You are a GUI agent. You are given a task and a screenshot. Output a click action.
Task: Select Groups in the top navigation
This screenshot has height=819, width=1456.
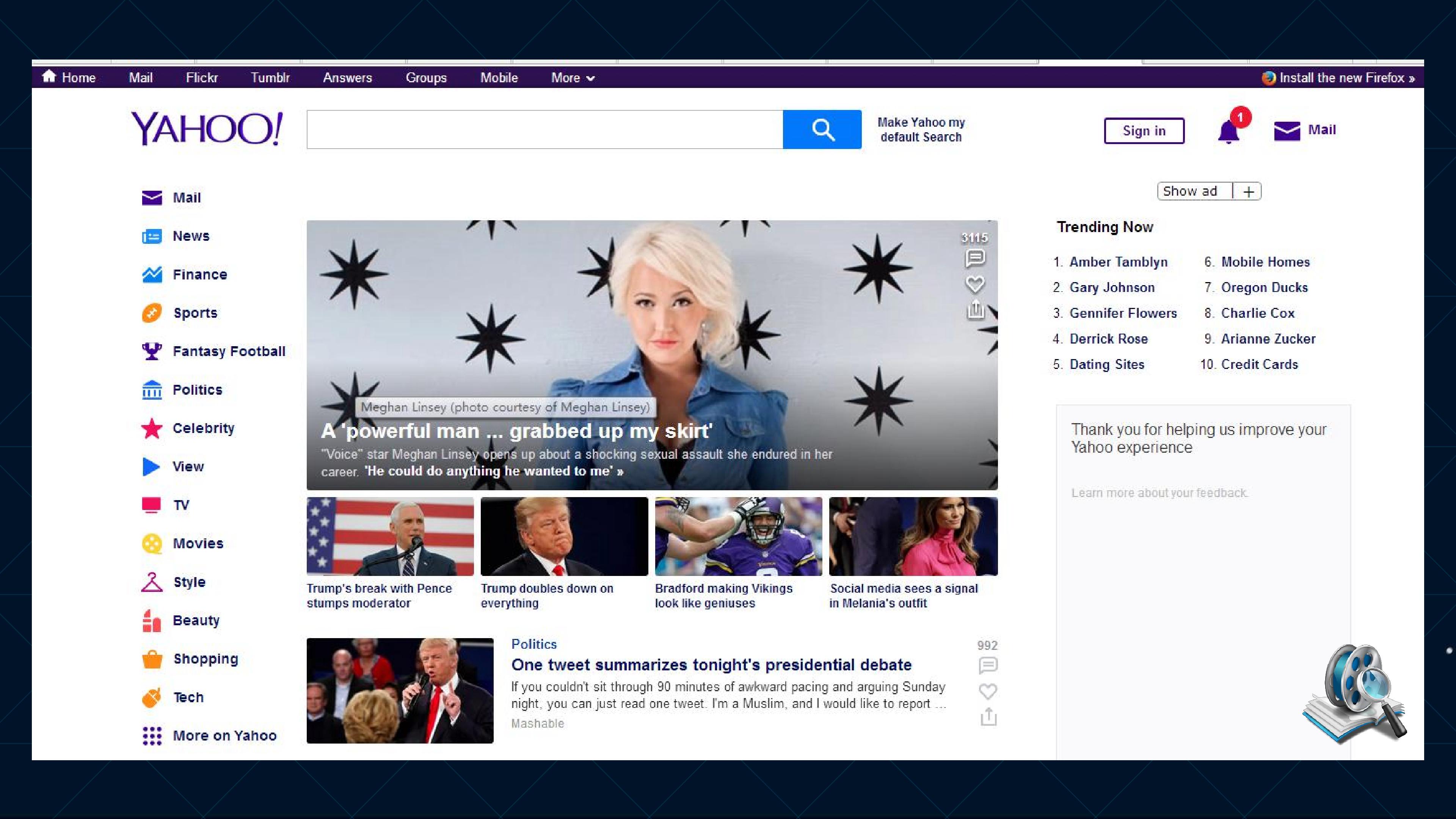click(x=426, y=77)
